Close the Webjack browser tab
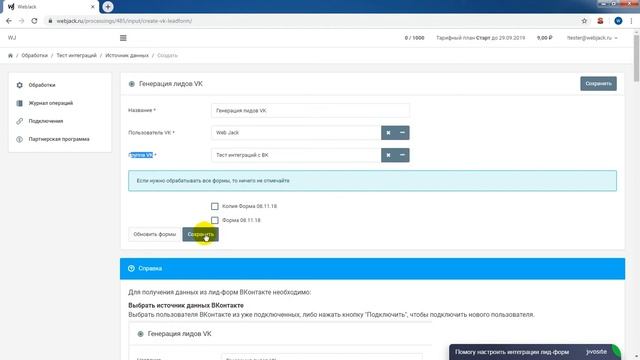640x360 pixels. [93, 7]
